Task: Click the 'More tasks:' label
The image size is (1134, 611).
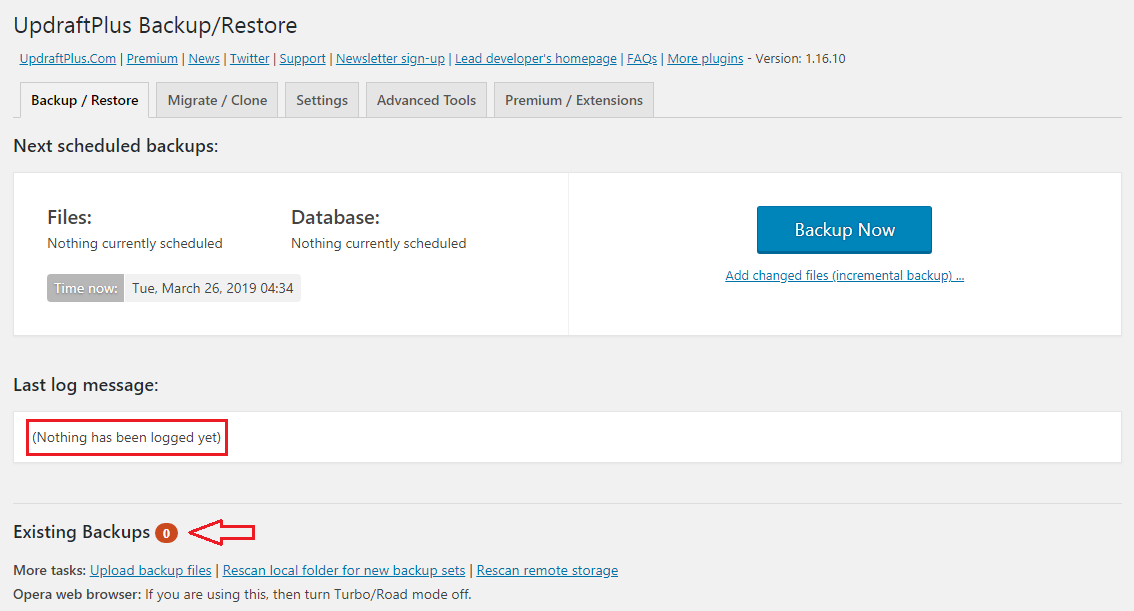Action: tap(49, 571)
